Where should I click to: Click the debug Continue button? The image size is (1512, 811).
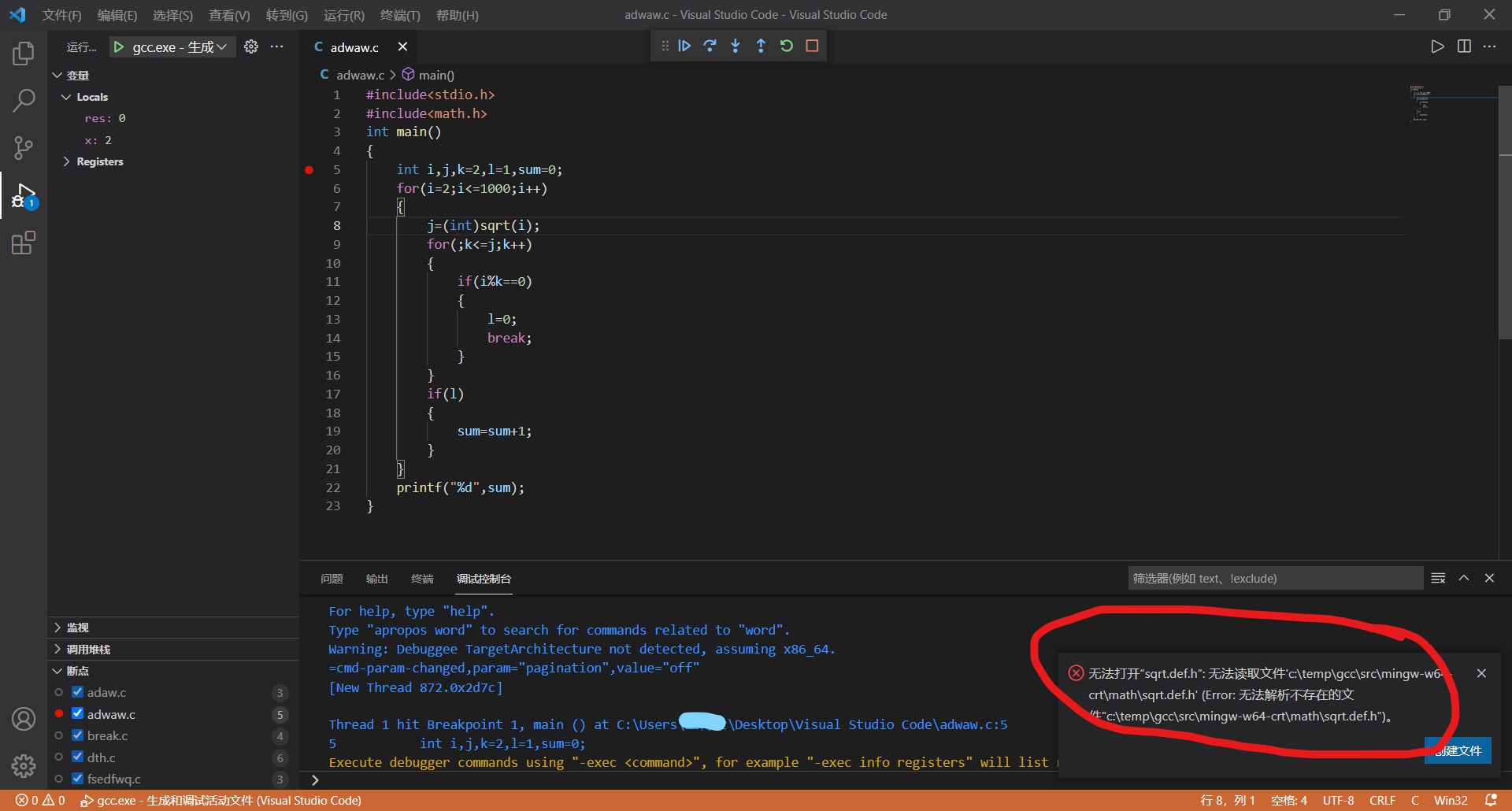(684, 46)
